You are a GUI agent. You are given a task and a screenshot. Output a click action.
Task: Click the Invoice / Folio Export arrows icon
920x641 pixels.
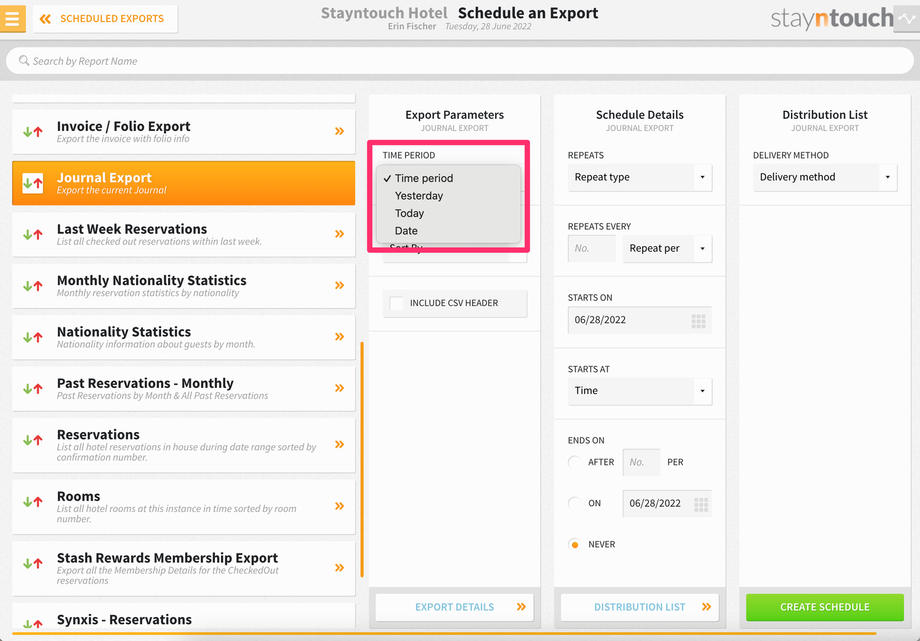tap(32, 132)
